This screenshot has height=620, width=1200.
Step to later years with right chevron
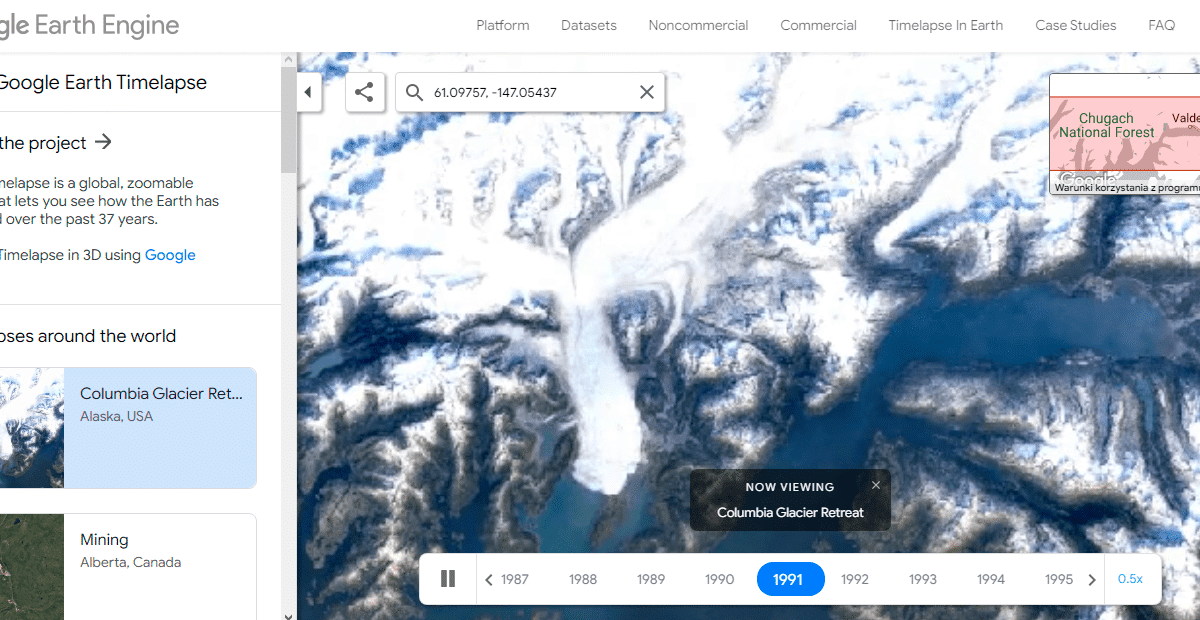(1092, 579)
